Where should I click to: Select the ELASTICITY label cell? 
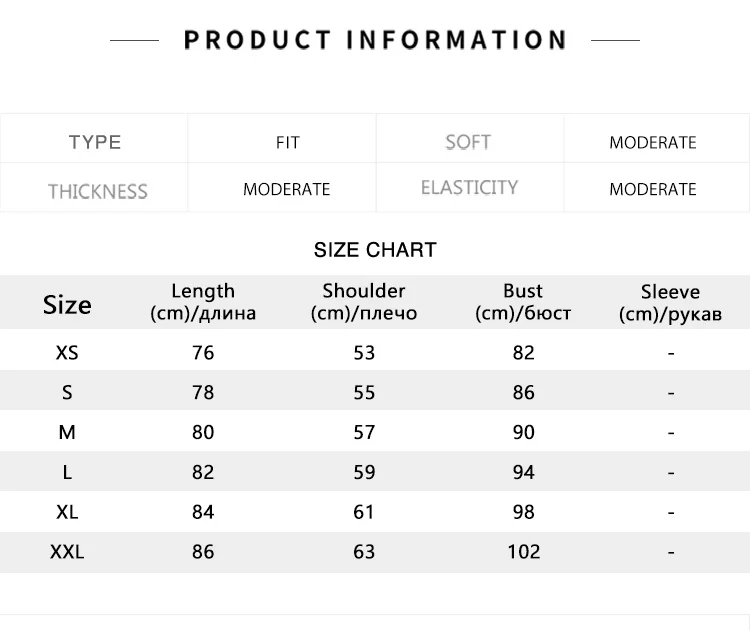(x=469, y=187)
